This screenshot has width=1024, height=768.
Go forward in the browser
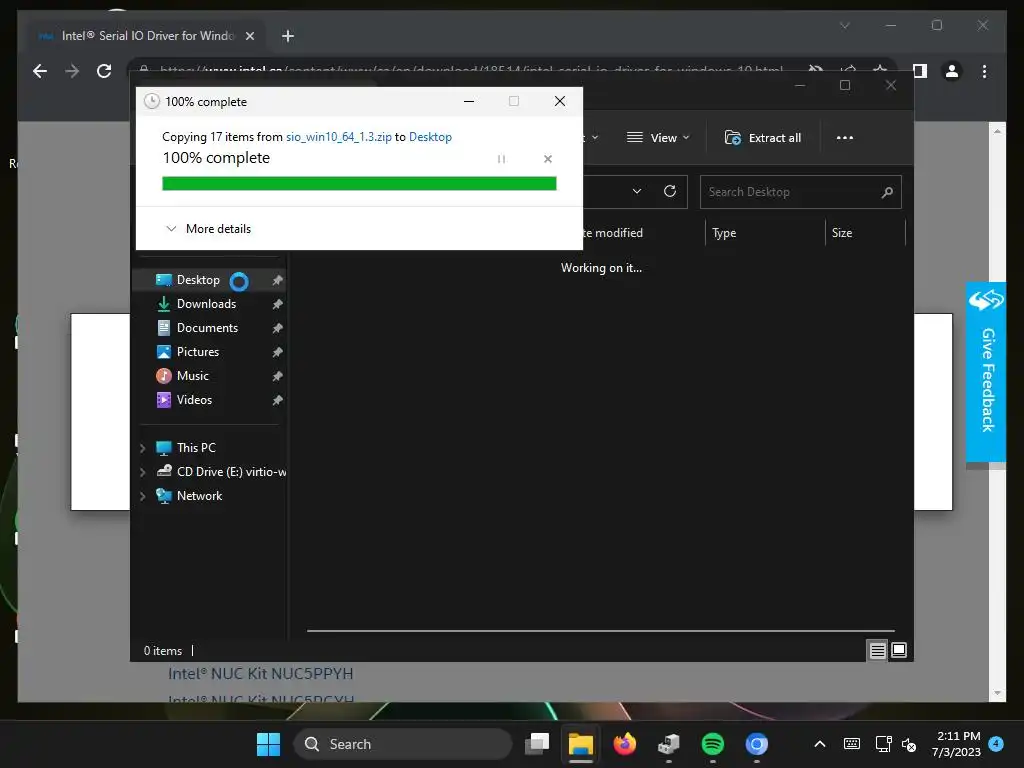(72, 71)
